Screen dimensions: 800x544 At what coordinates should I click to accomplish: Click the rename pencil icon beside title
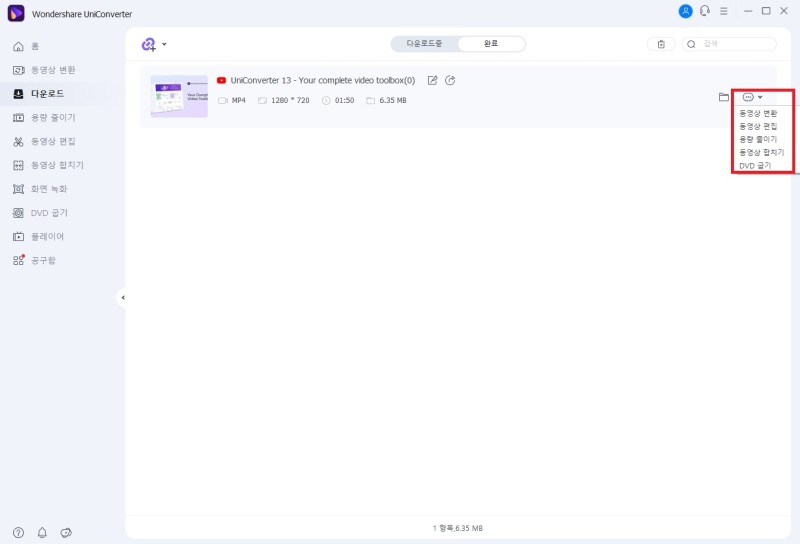pyautogui.click(x=432, y=81)
